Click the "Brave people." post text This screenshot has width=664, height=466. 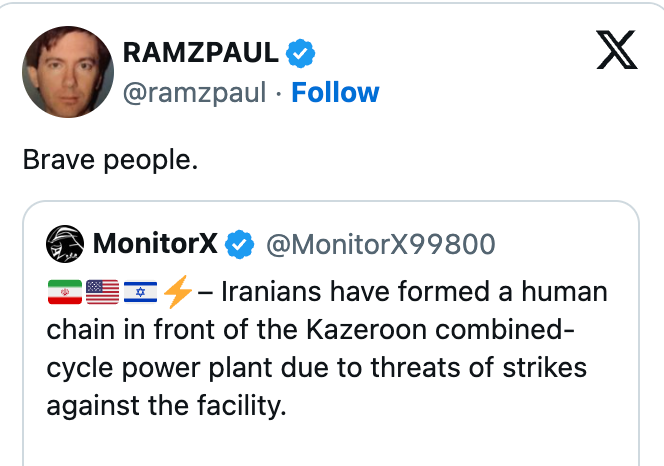pyautogui.click(x=111, y=160)
